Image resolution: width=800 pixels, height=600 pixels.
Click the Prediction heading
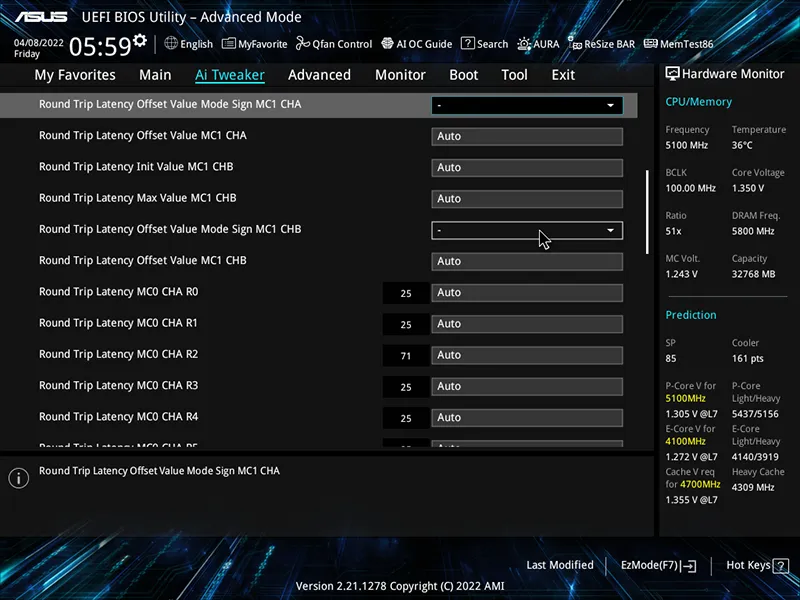(x=691, y=315)
